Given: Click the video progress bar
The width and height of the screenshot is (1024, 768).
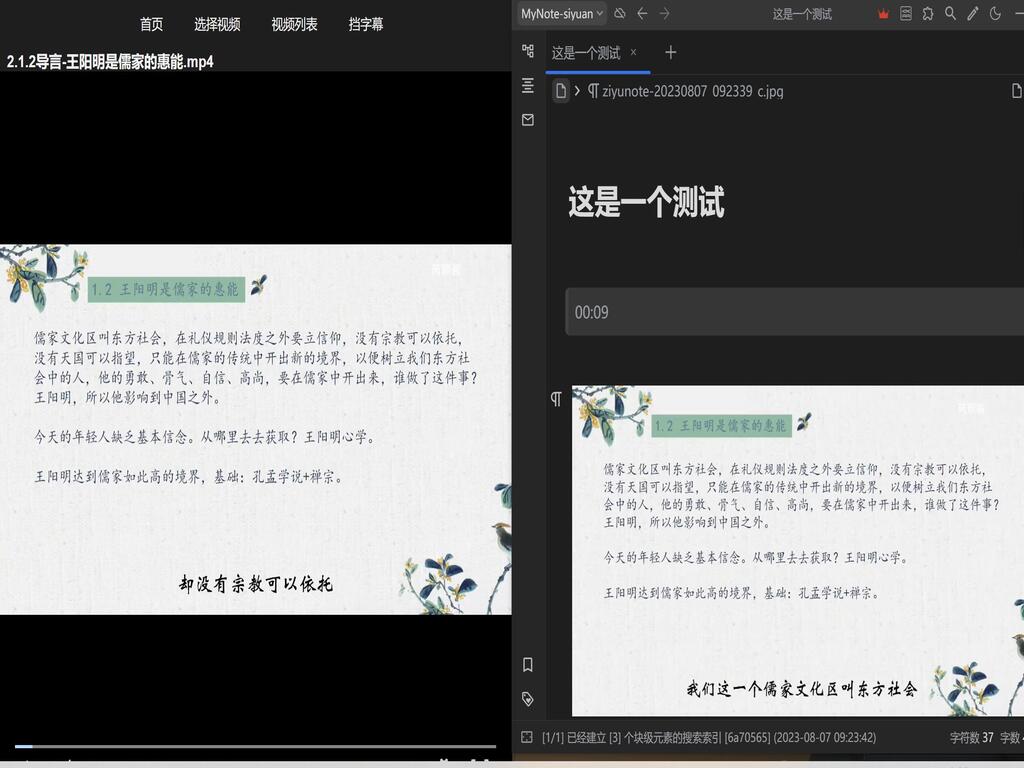Looking at the screenshot, I should pos(255,746).
